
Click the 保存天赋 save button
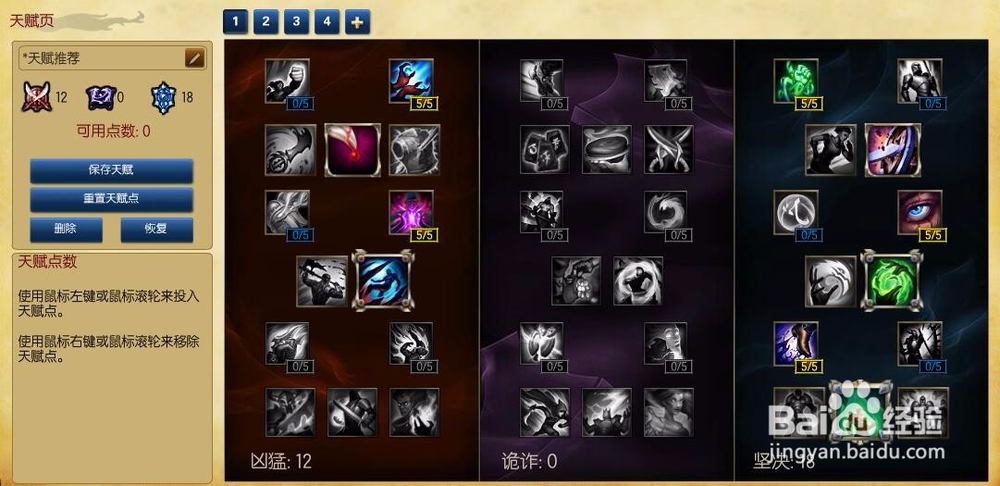coord(112,170)
